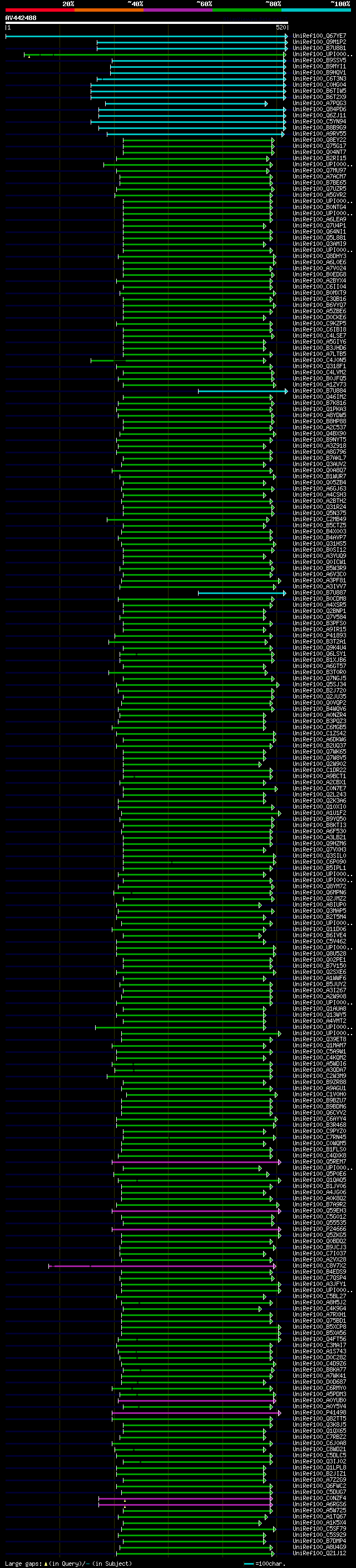The height and width of the screenshot is (1568, 356).
Task: Click UniRef100_A1K5X4 hit label
Action: (319, 1523)
